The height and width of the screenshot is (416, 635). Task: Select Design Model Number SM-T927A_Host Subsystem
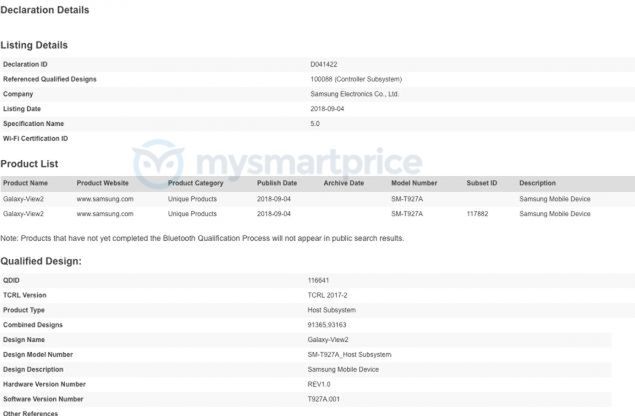click(349, 354)
